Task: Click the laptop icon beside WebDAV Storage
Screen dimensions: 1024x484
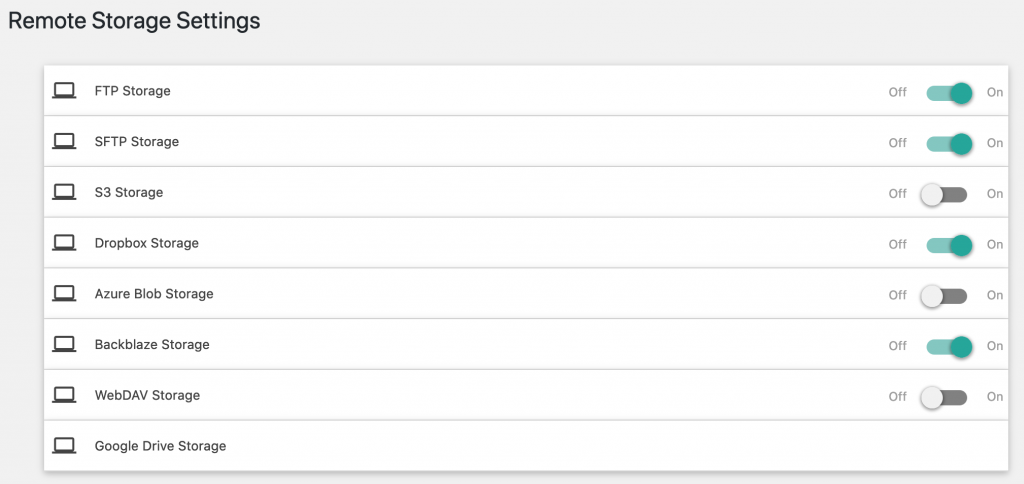Action: [x=64, y=395]
